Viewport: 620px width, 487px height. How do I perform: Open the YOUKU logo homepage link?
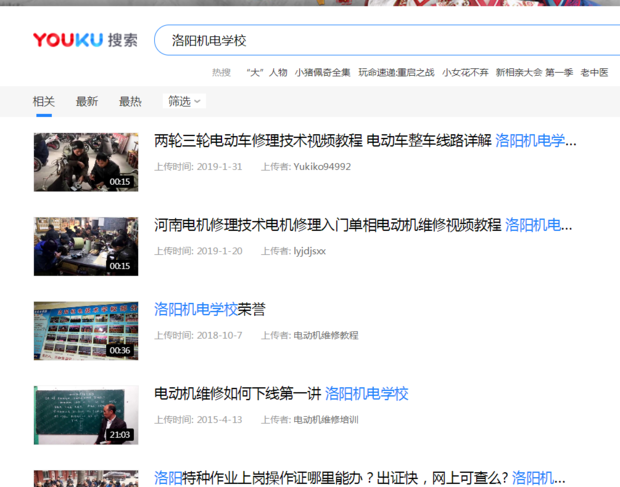(68, 40)
